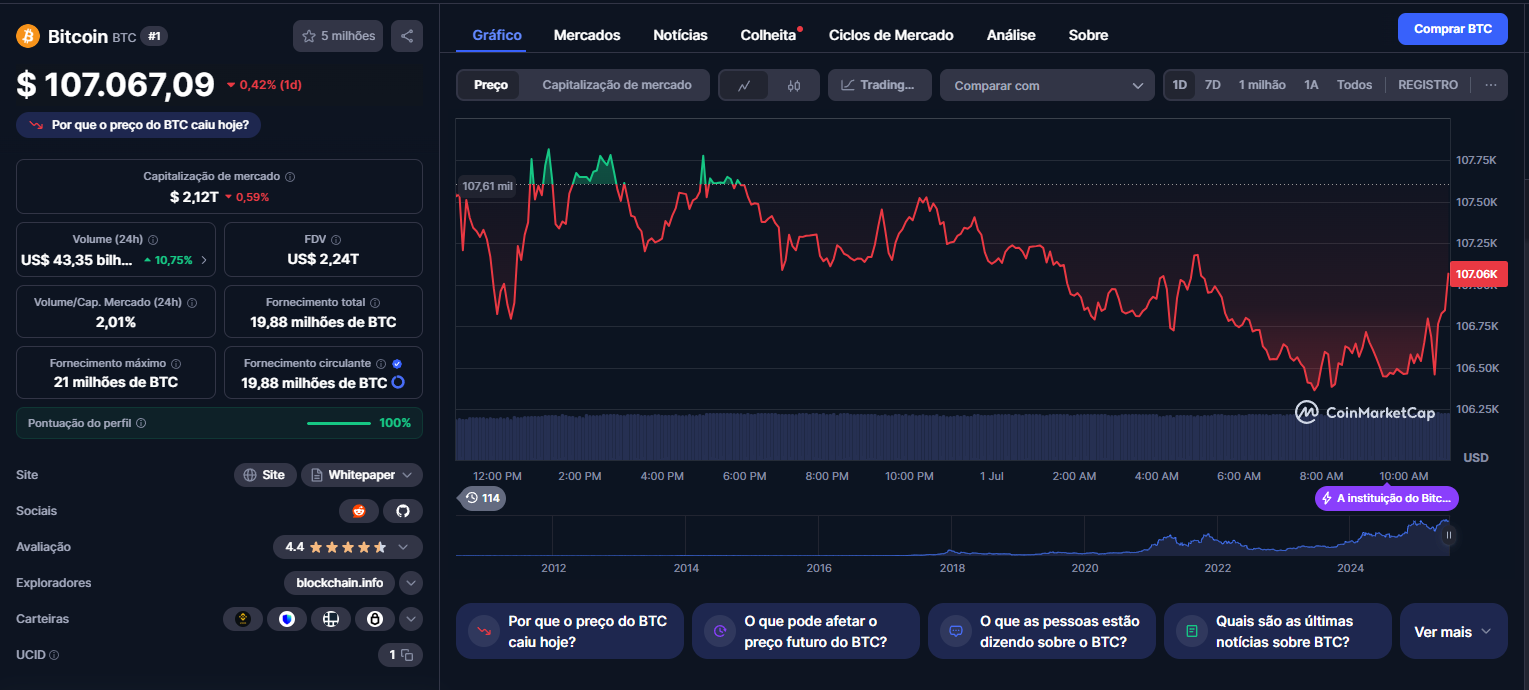Click the circulating supply ring icon
The image size is (1529, 690).
[x=398, y=382]
